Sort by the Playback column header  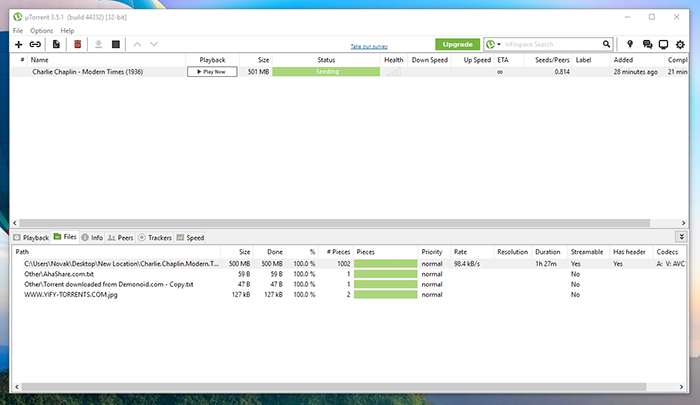click(x=212, y=60)
